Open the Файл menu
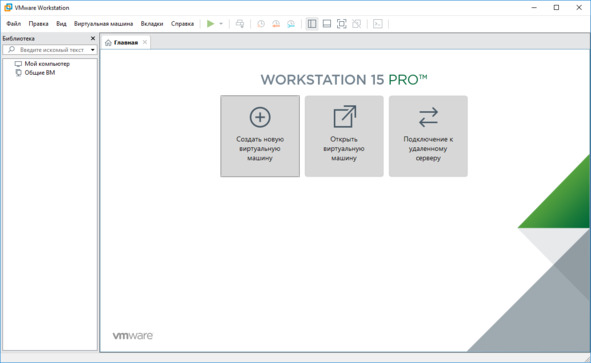The width and height of the screenshot is (591, 363). [x=14, y=24]
